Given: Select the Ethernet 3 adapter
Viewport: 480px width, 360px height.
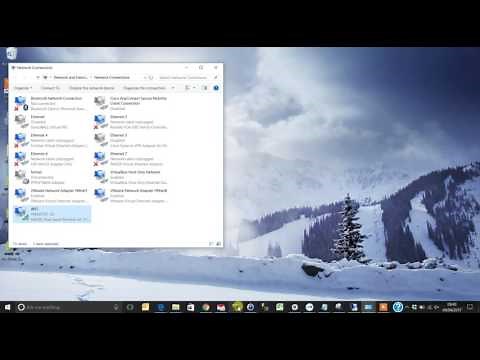Looking at the screenshot, I should (x=132, y=140).
